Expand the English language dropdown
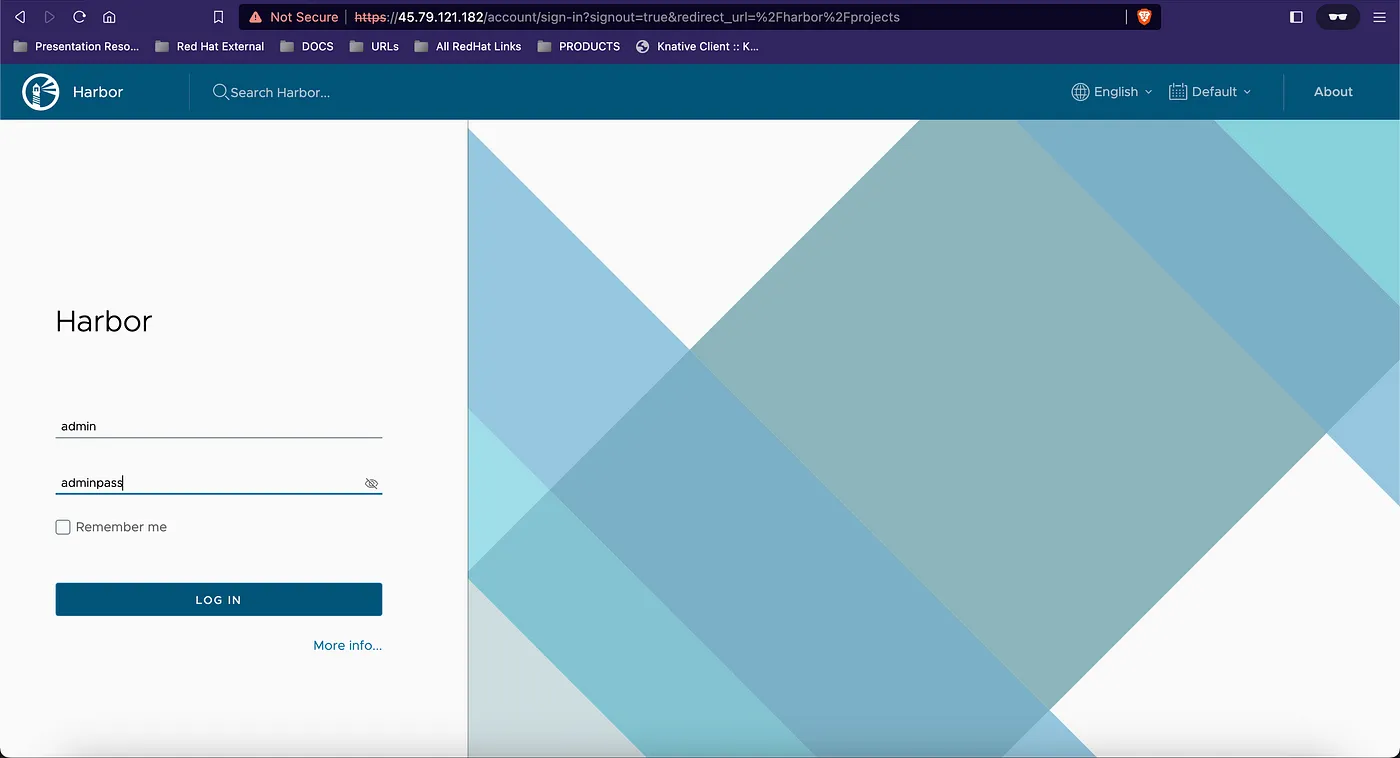The width and height of the screenshot is (1400, 758). [1112, 92]
